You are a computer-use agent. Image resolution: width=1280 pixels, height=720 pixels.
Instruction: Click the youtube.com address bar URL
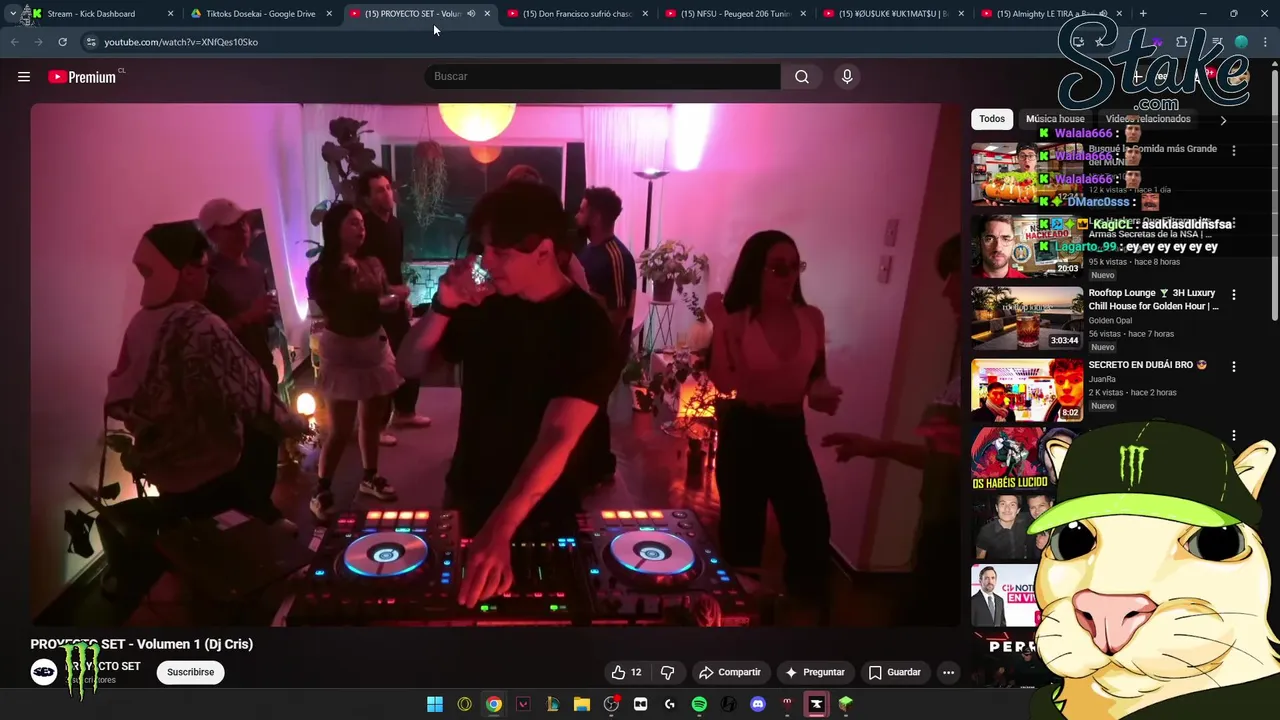181,42
